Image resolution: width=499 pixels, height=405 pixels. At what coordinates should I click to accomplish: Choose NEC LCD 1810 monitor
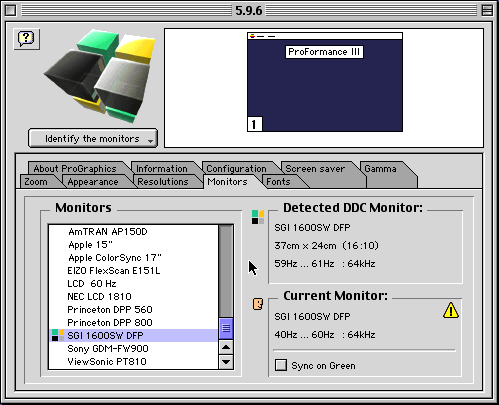pos(133,296)
